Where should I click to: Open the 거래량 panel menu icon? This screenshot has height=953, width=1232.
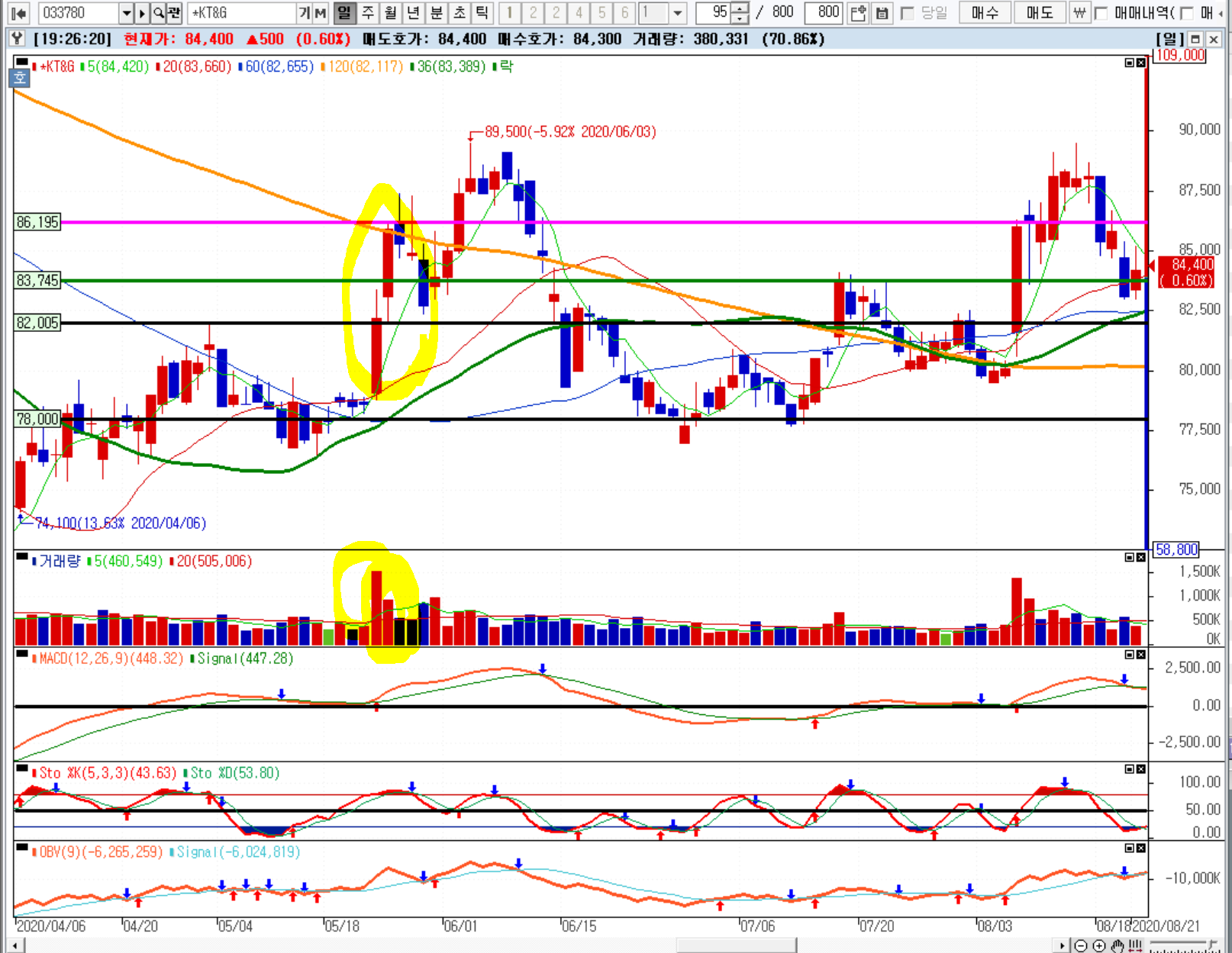pos(21,557)
